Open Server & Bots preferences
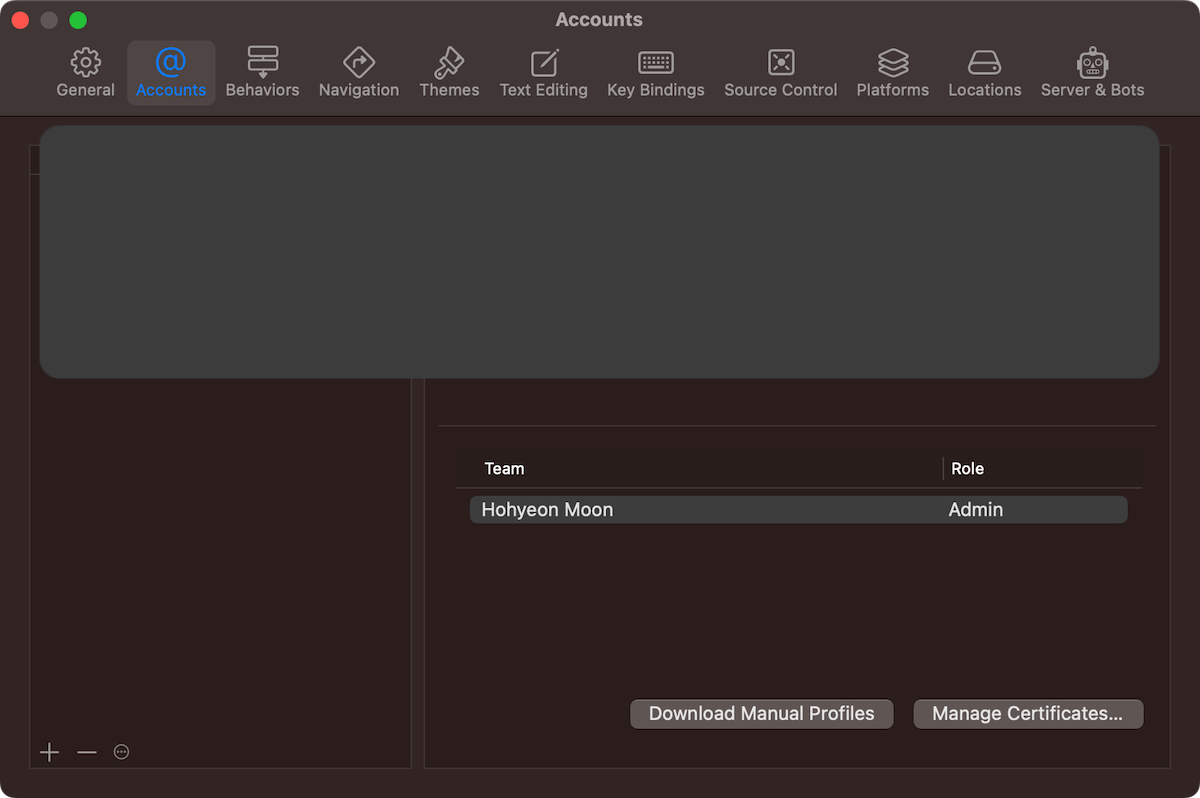The width and height of the screenshot is (1200, 798). 1092,73
